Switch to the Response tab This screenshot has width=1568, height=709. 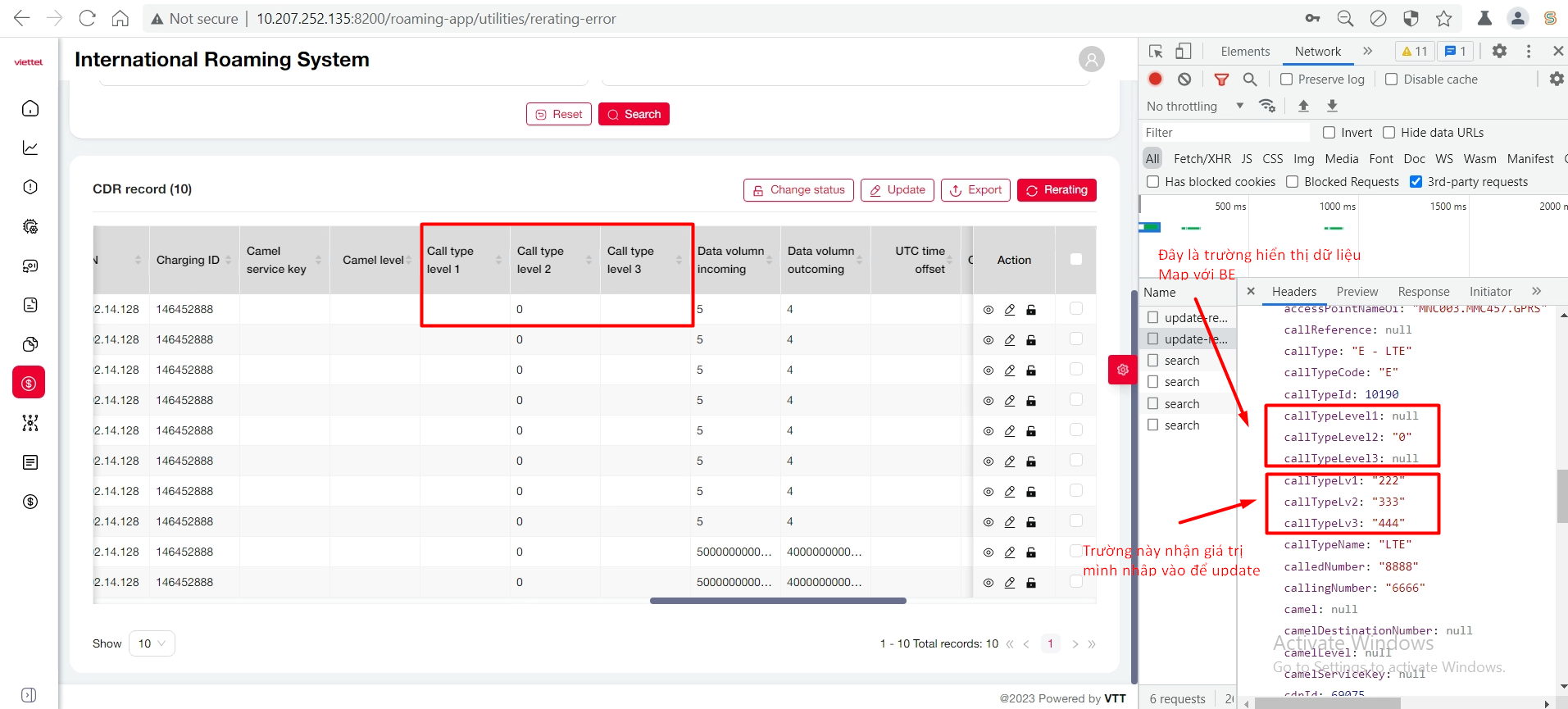pos(1423,292)
